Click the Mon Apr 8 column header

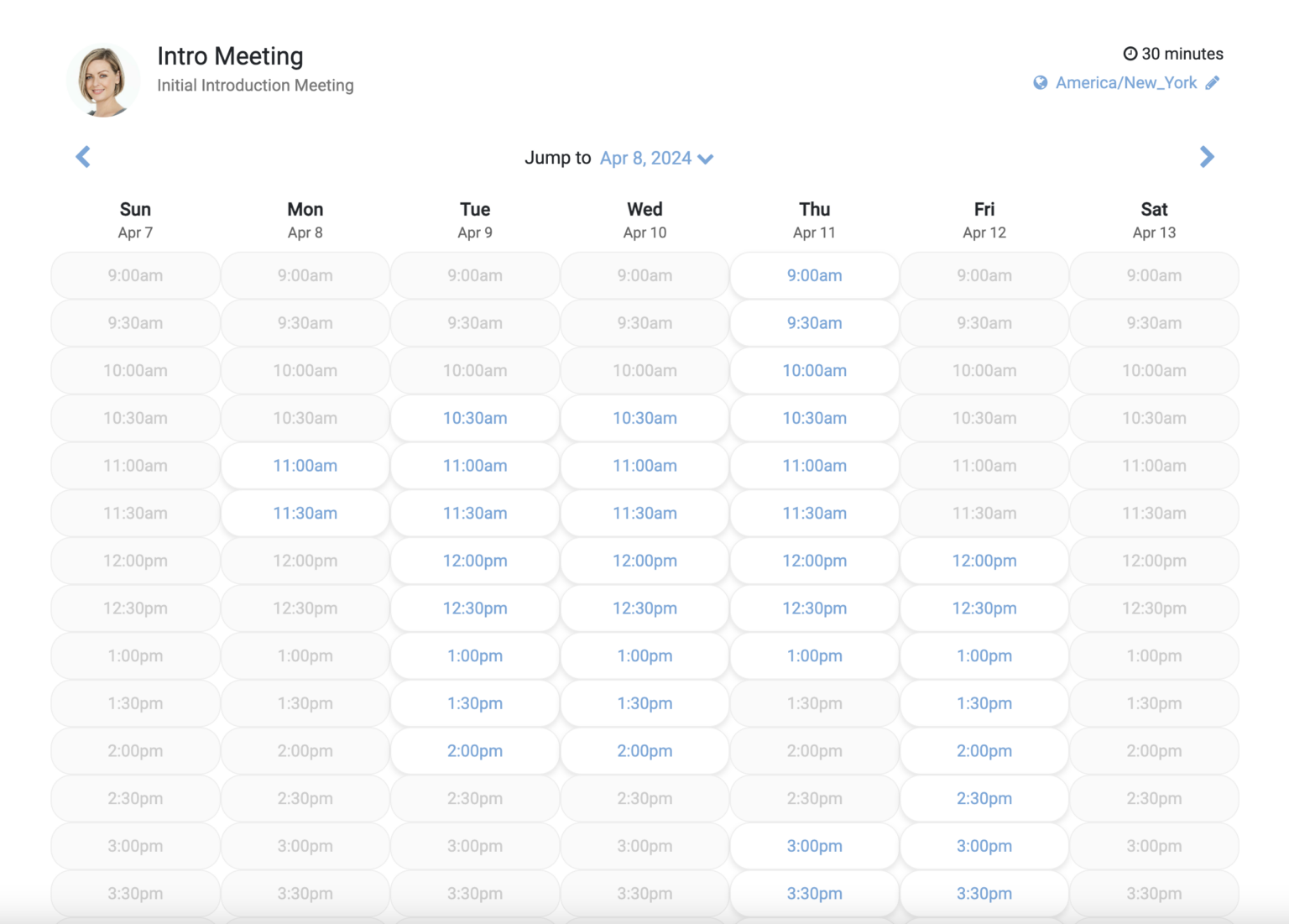305,219
